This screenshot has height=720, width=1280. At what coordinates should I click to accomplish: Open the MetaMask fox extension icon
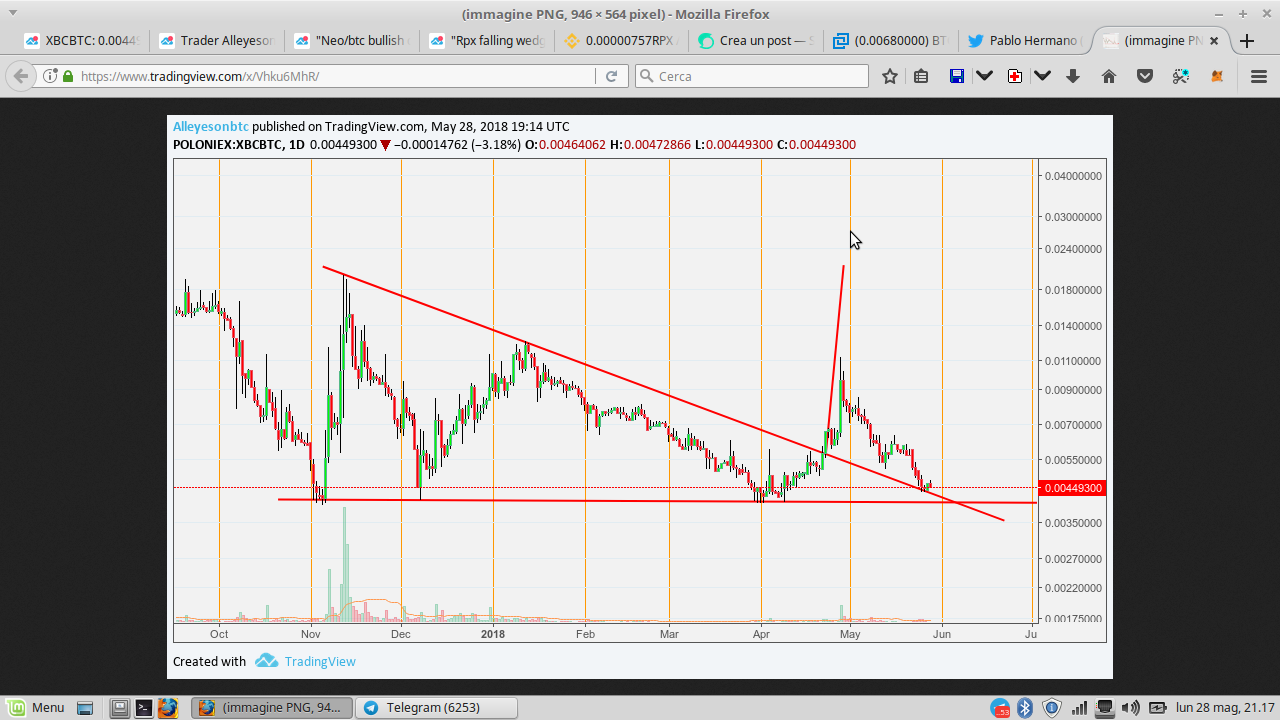(x=1217, y=76)
